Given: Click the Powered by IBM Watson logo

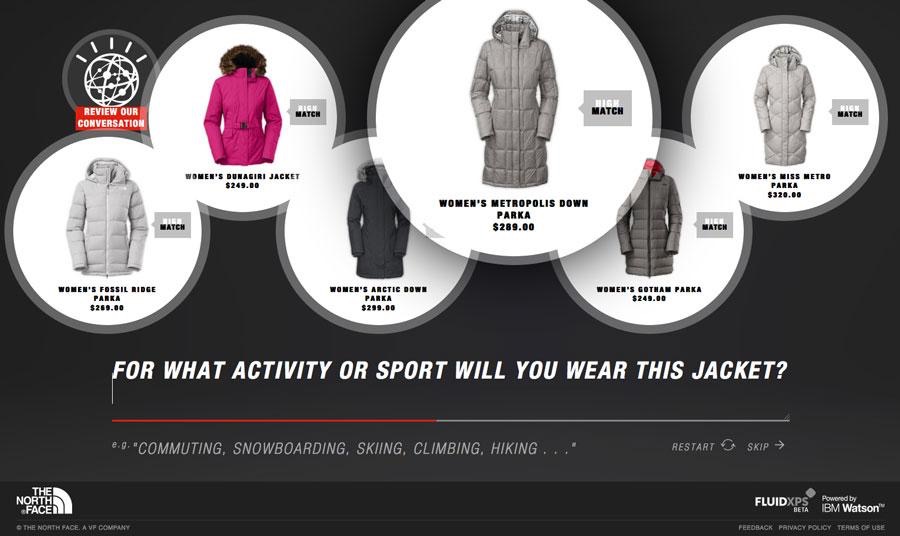Looking at the screenshot, I should 853,504.
